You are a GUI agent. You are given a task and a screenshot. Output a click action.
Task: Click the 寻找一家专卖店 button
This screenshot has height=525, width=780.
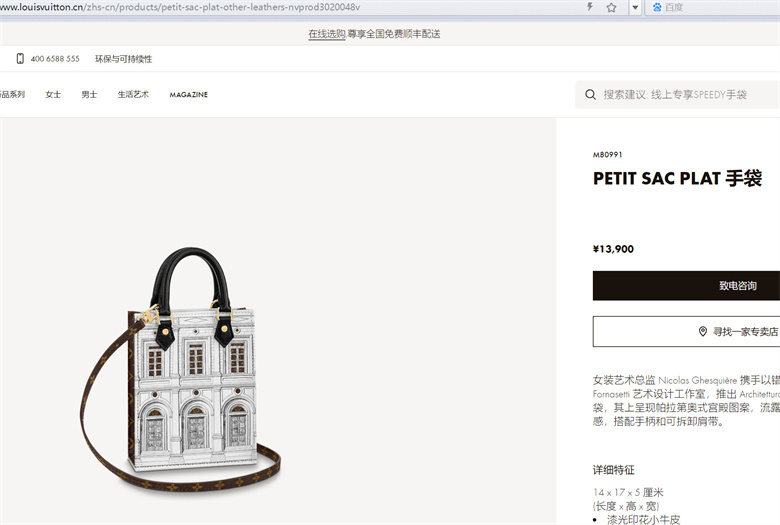click(x=686, y=331)
